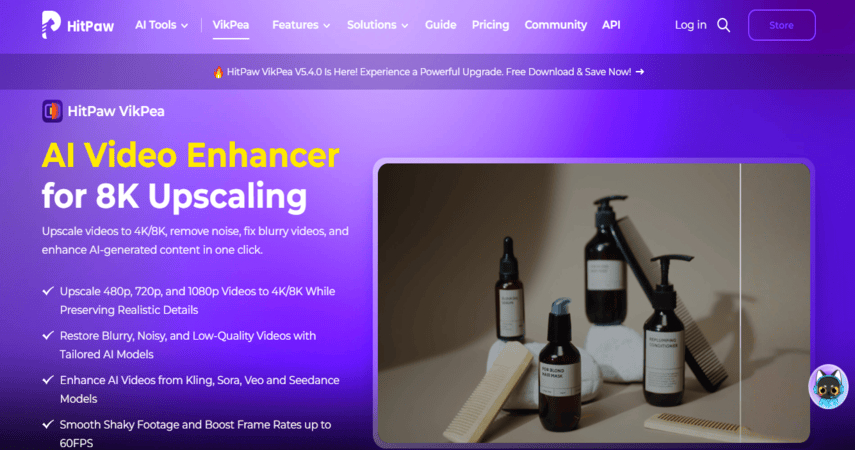The image size is (855, 450).
Task: Click the HitPaw VikPea product icon
Action: (52, 111)
